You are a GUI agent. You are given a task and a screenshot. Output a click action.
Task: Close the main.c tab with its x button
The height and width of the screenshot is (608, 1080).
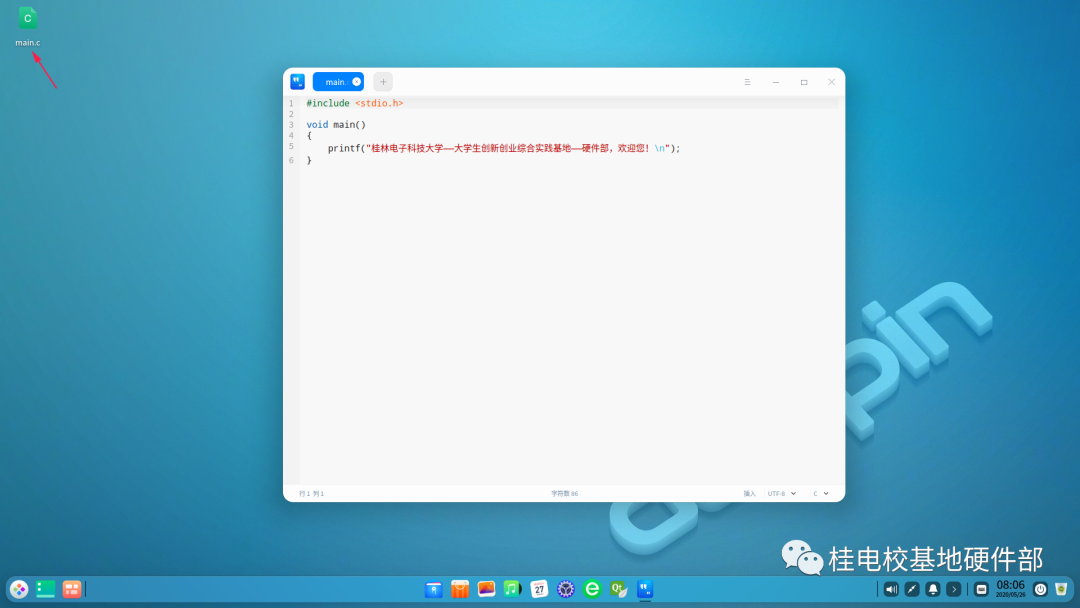[x=356, y=82]
